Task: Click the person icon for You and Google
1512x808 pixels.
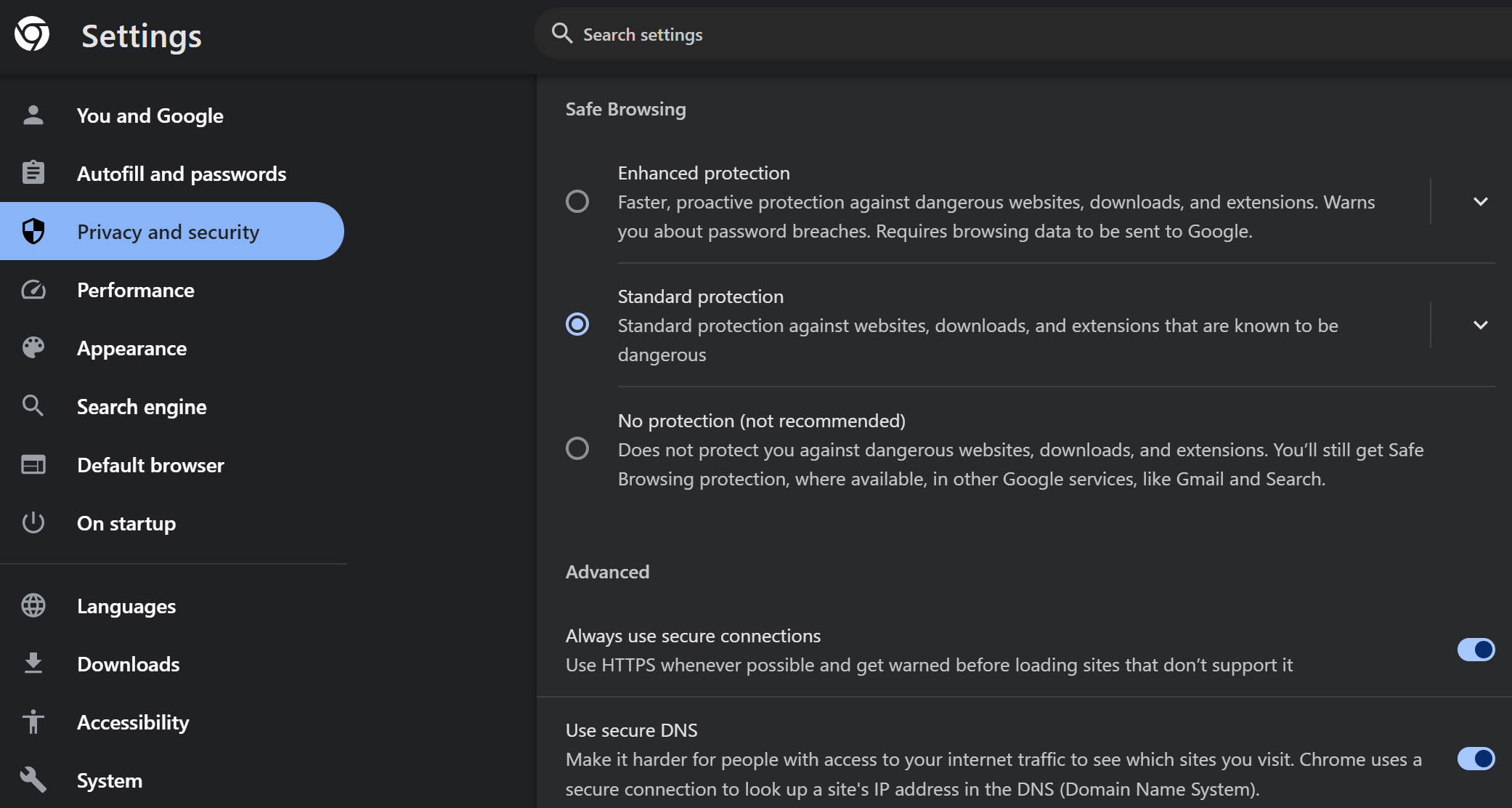Action: 33,116
